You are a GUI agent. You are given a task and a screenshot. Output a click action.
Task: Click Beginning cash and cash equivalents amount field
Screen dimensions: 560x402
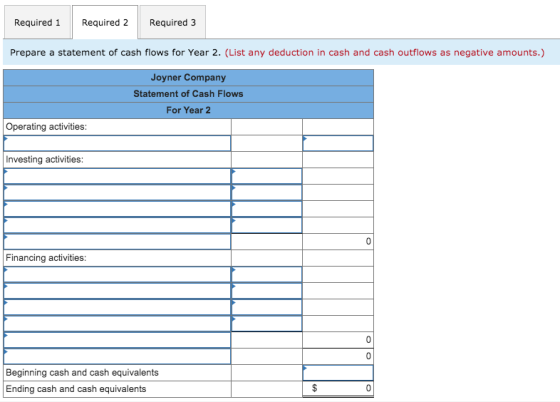click(338, 372)
